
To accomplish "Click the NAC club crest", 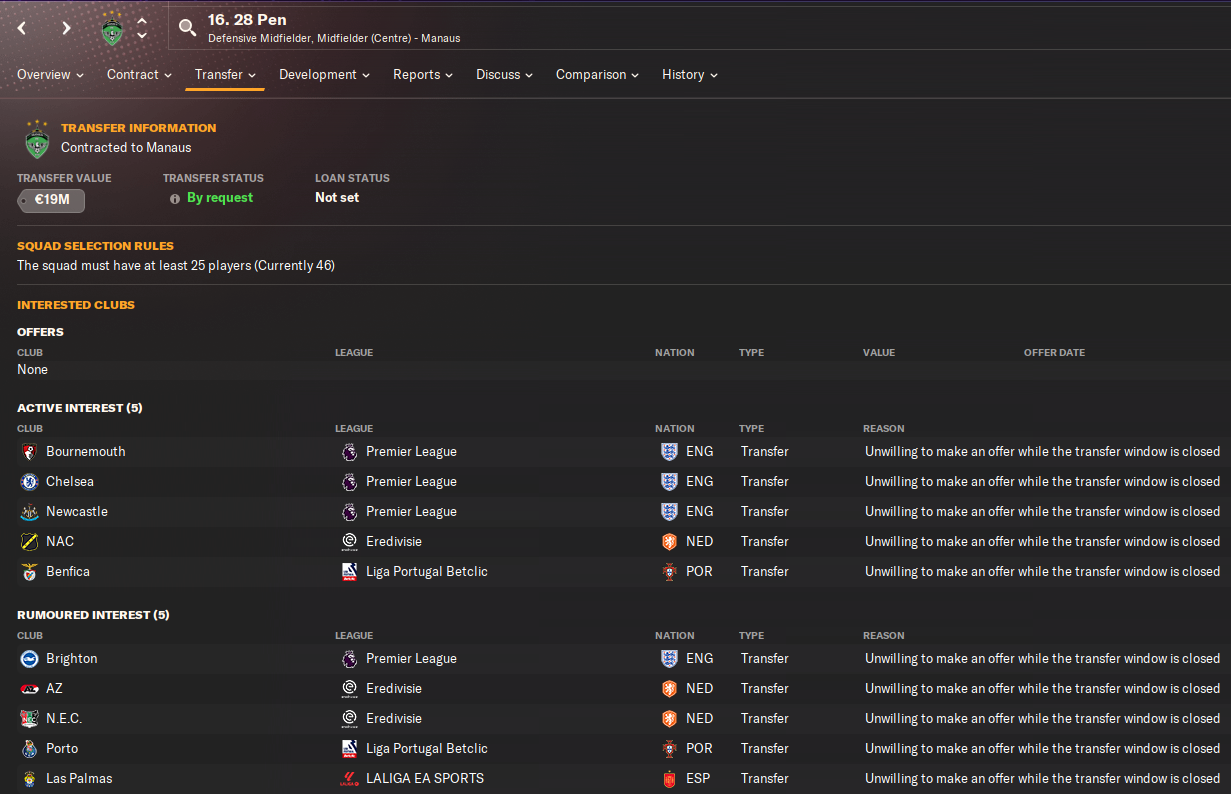I will coord(29,542).
